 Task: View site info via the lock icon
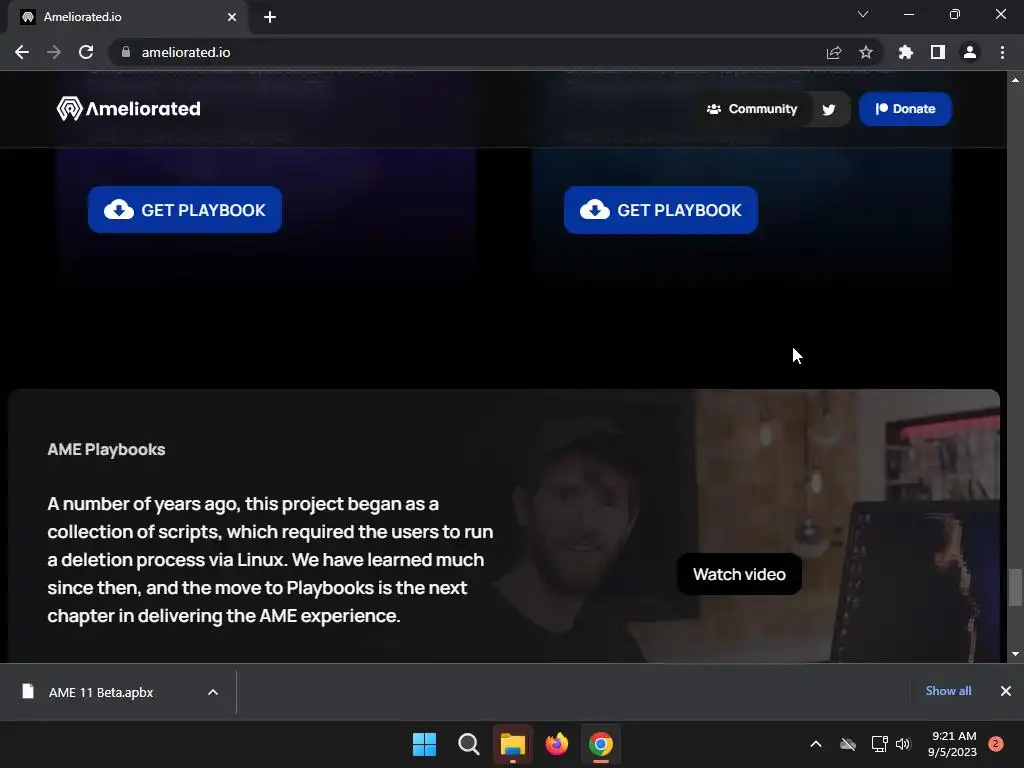[126, 52]
